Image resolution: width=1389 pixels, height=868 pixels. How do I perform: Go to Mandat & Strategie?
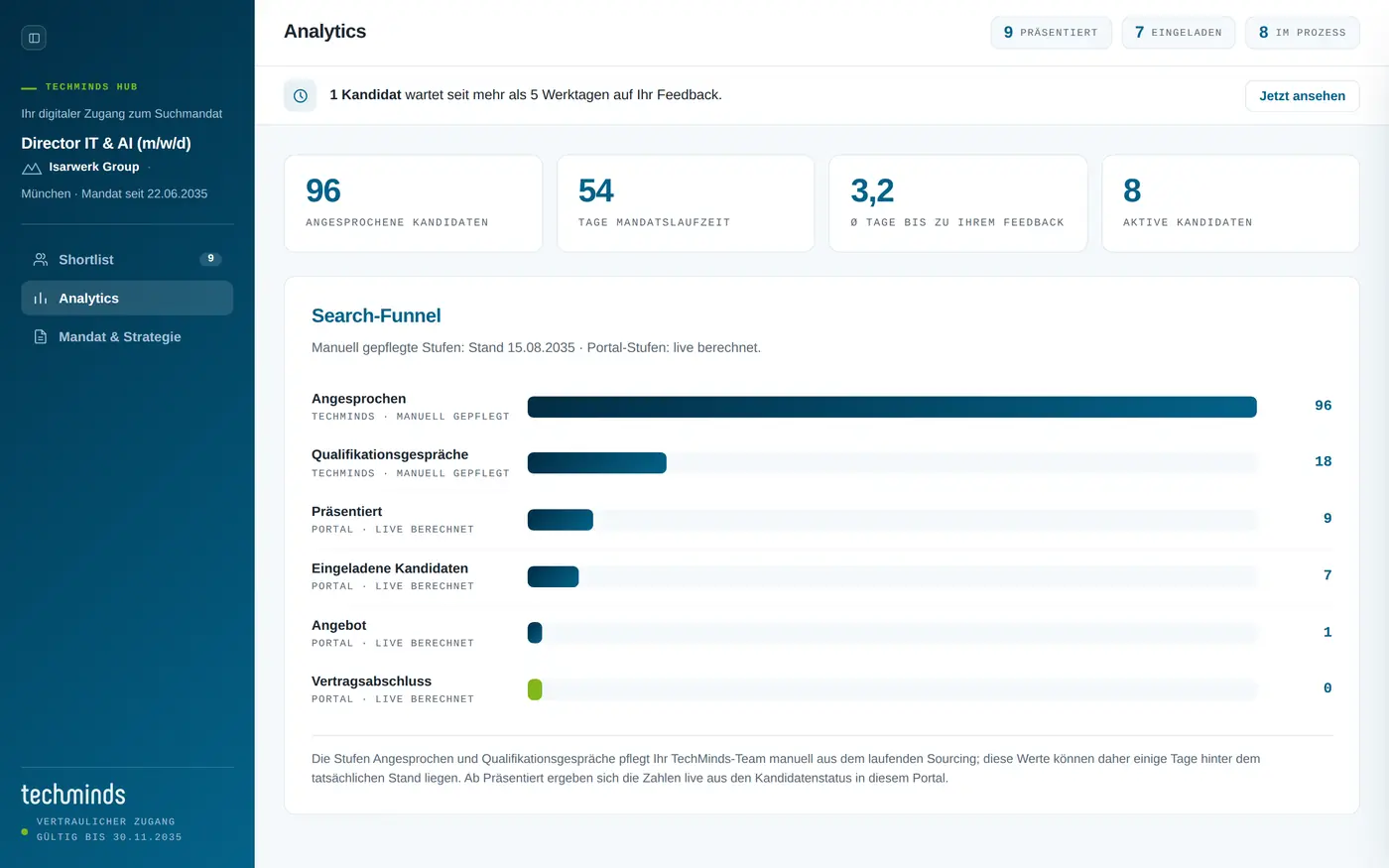coord(127,337)
